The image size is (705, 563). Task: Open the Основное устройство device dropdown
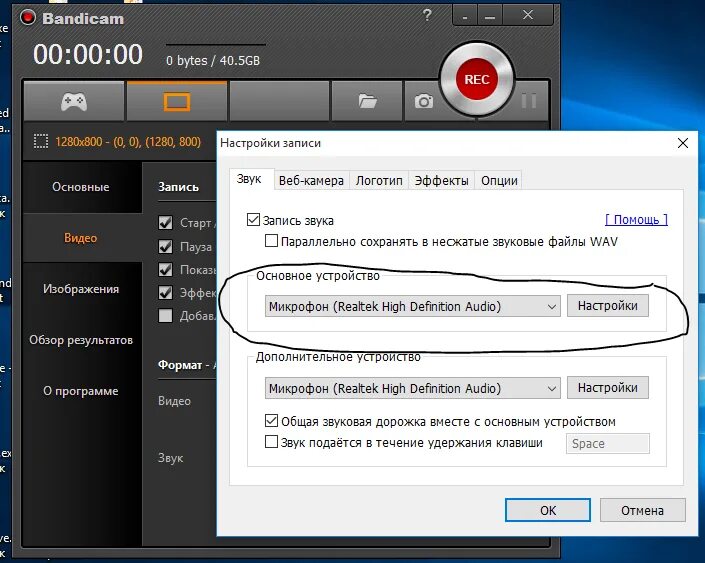412,306
